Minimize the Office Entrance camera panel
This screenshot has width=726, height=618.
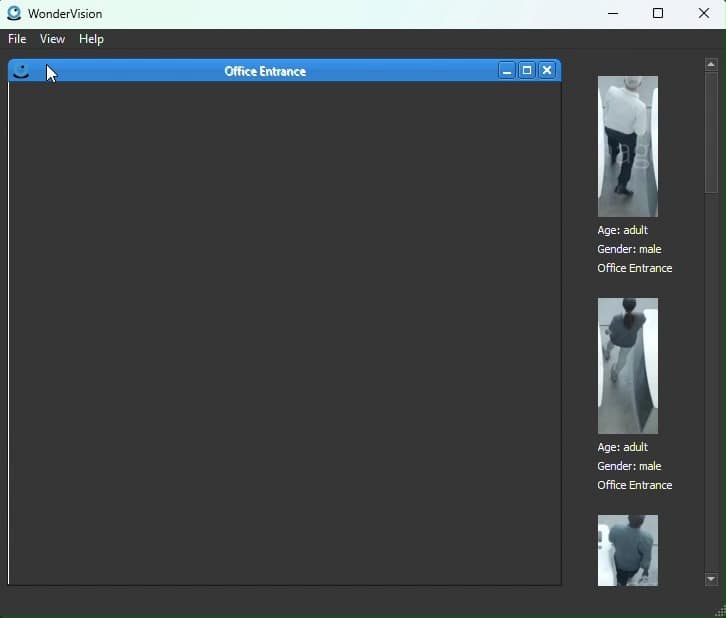[507, 71]
